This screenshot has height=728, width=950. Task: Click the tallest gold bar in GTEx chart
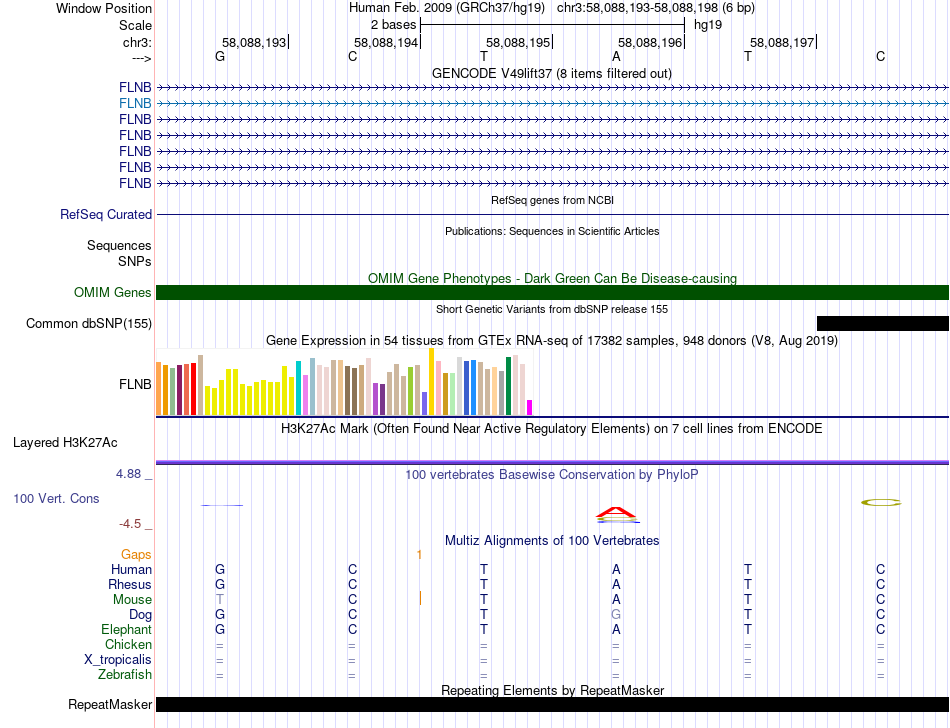[x=431, y=382]
